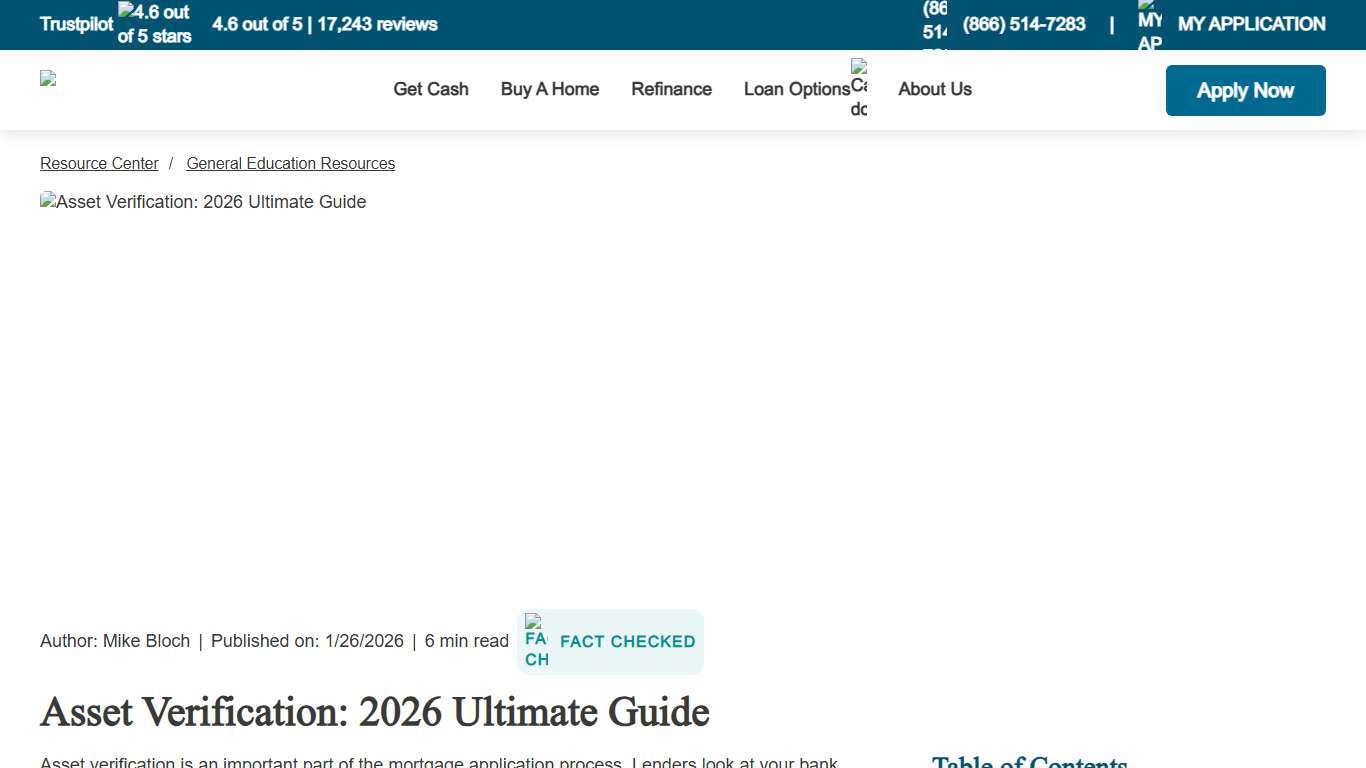Open MY APPLICATION from the top bar
This screenshot has width=1366, height=768.
(1251, 24)
